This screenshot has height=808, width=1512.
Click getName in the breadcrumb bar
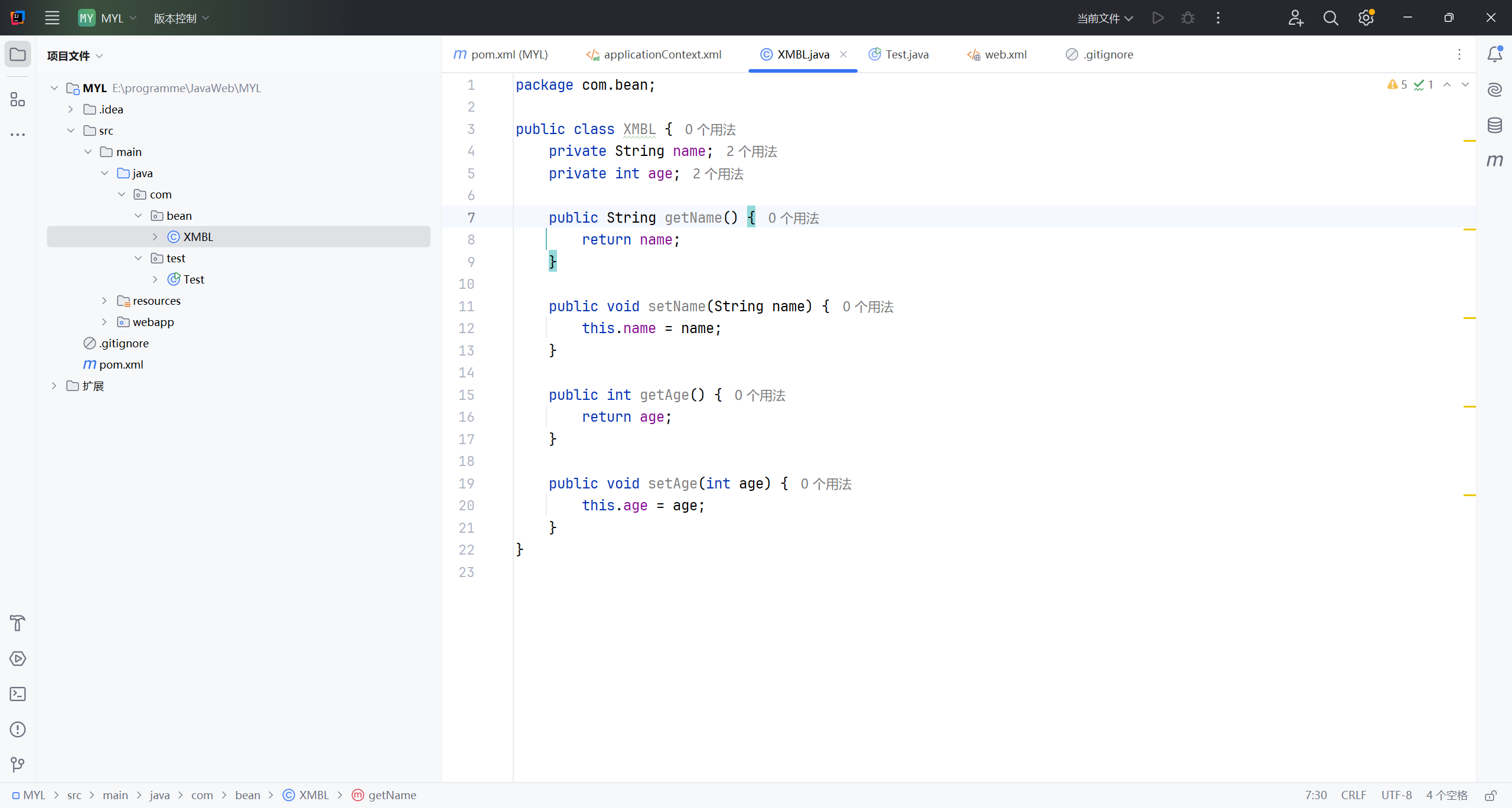click(x=392, y=795)
